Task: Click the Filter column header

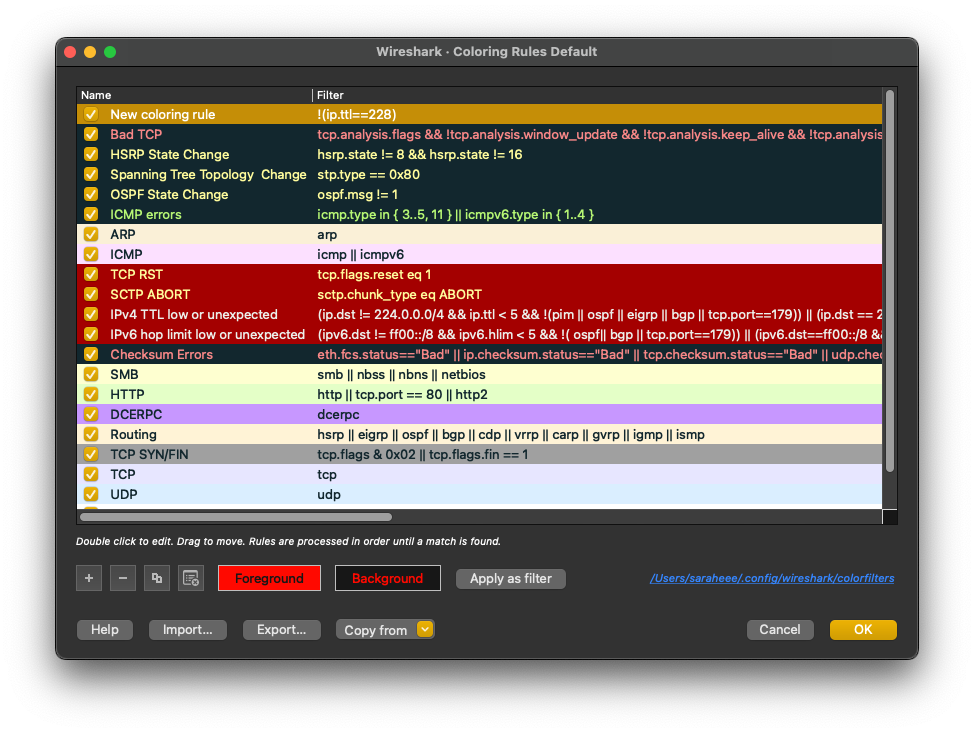Action: [x=597, y=95]
